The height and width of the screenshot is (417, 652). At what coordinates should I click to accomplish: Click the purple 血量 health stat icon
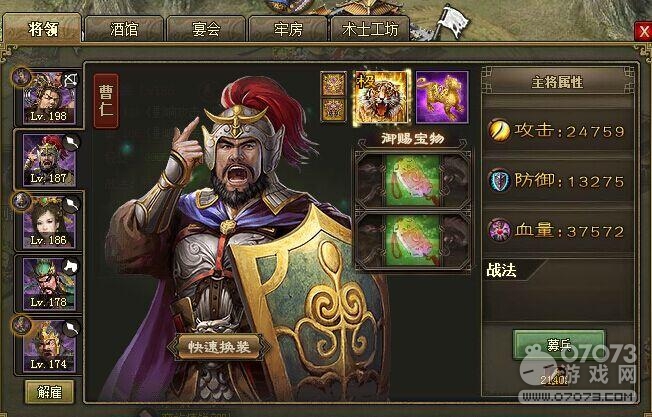tap(499, 230)
